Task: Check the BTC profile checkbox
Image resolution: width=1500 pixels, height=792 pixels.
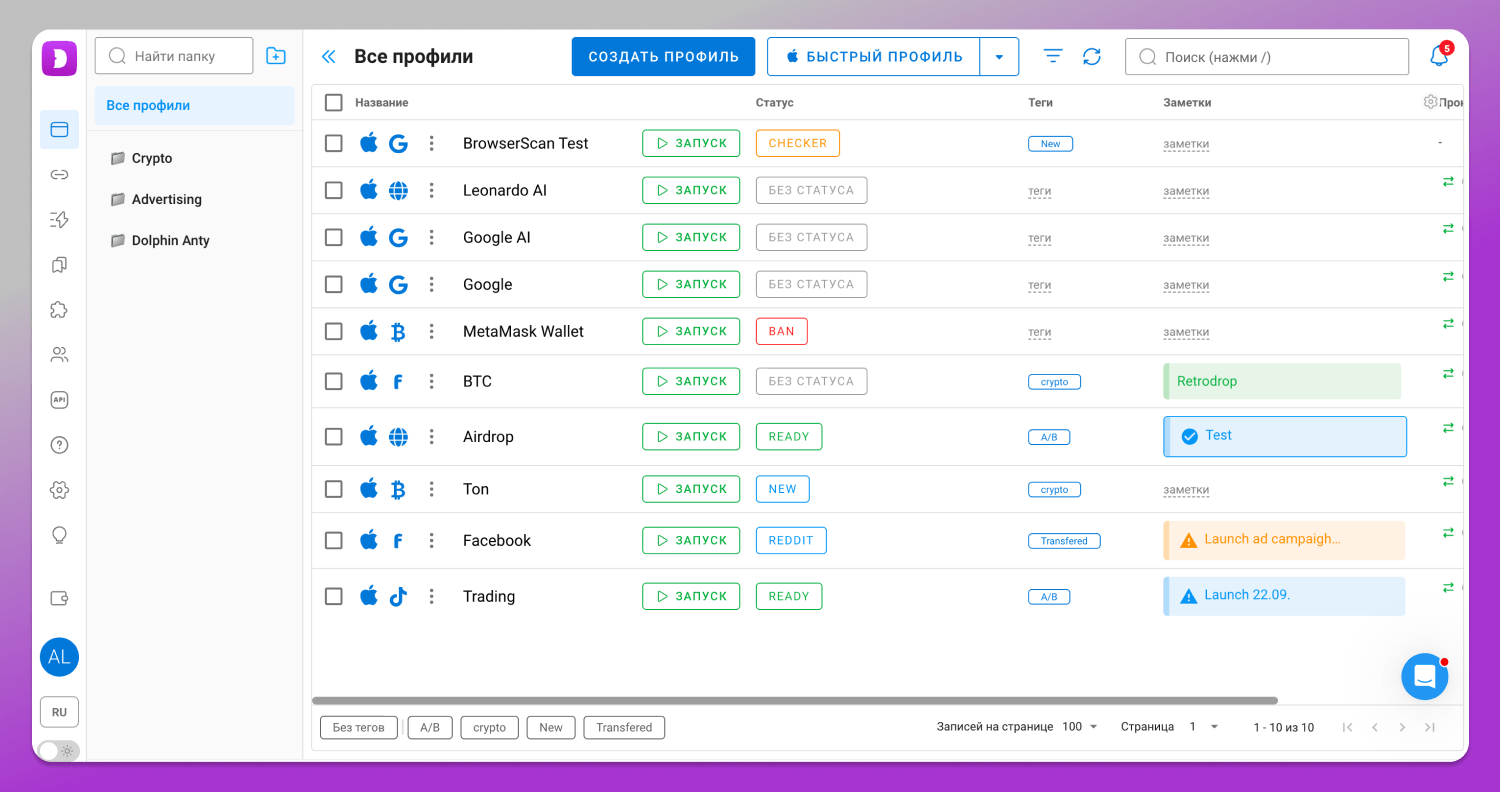Action: click(334, 381)
